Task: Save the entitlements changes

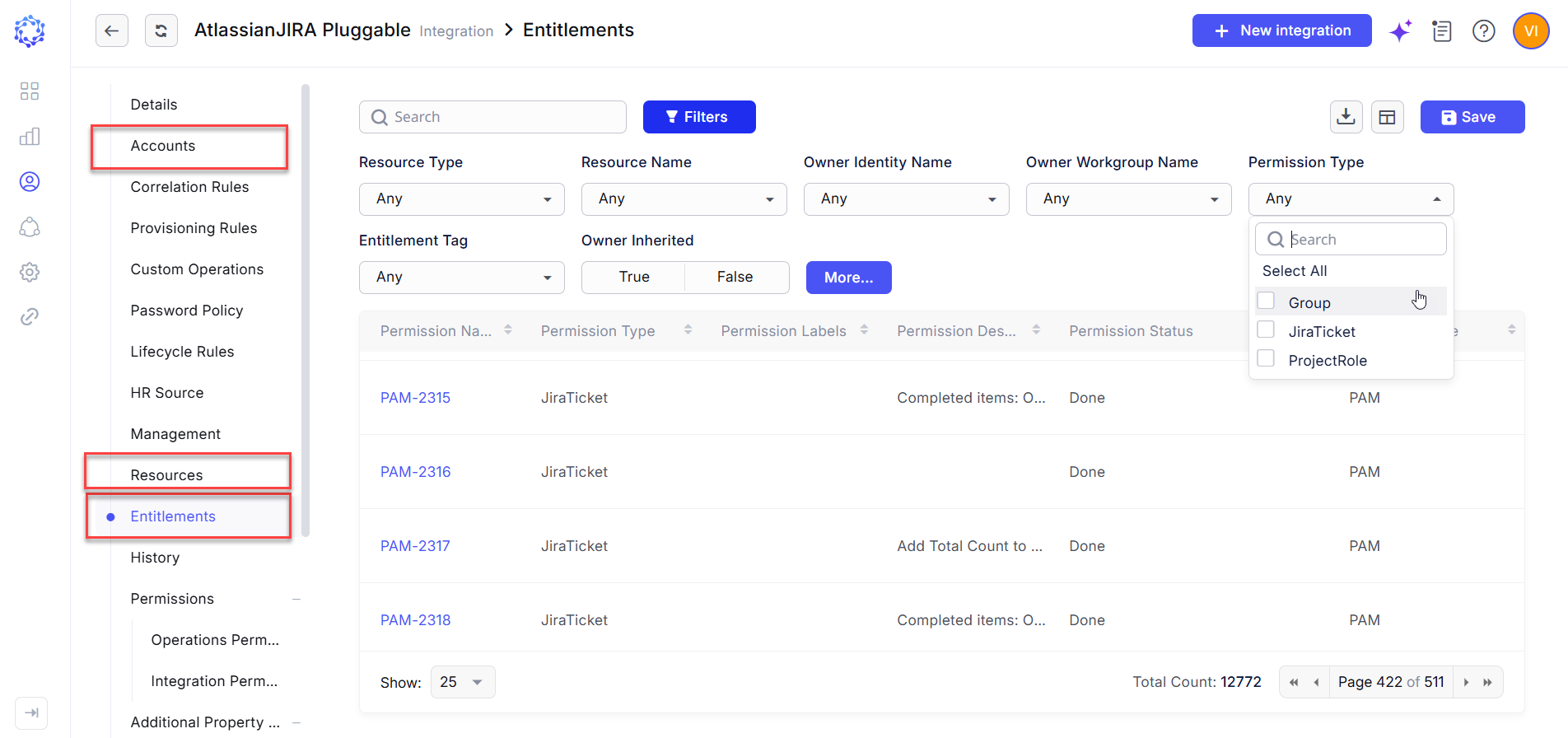Action: point(1472,117)
